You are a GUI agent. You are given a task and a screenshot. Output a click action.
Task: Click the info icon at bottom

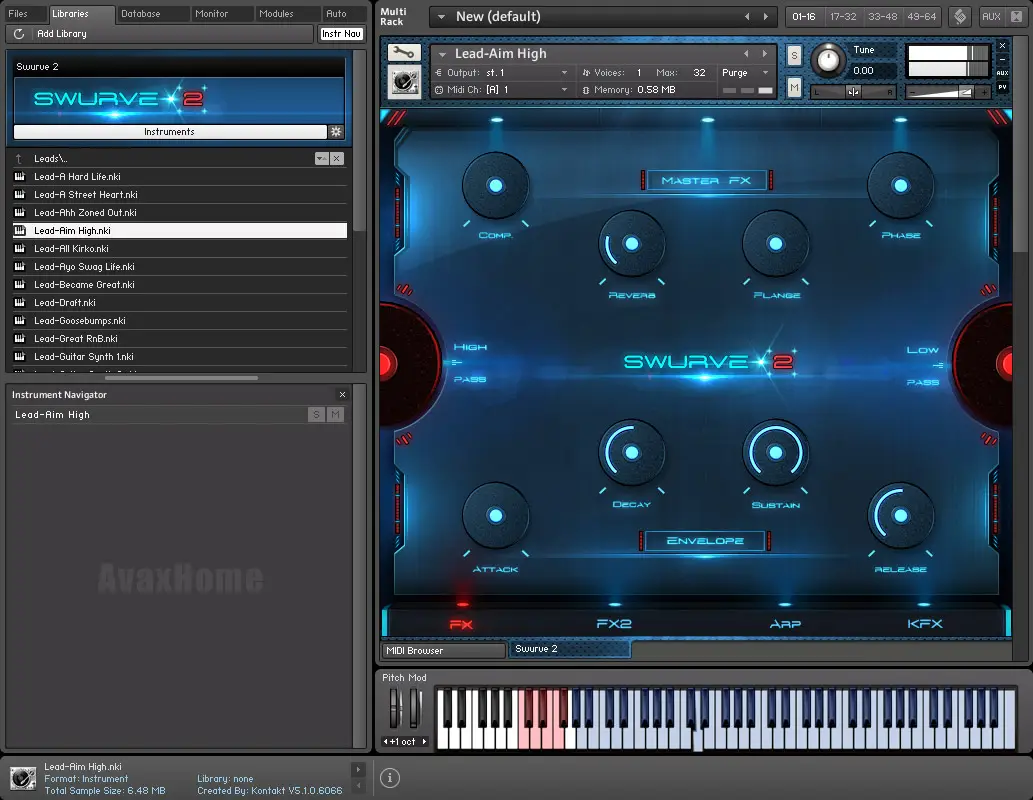click(389, 778)
